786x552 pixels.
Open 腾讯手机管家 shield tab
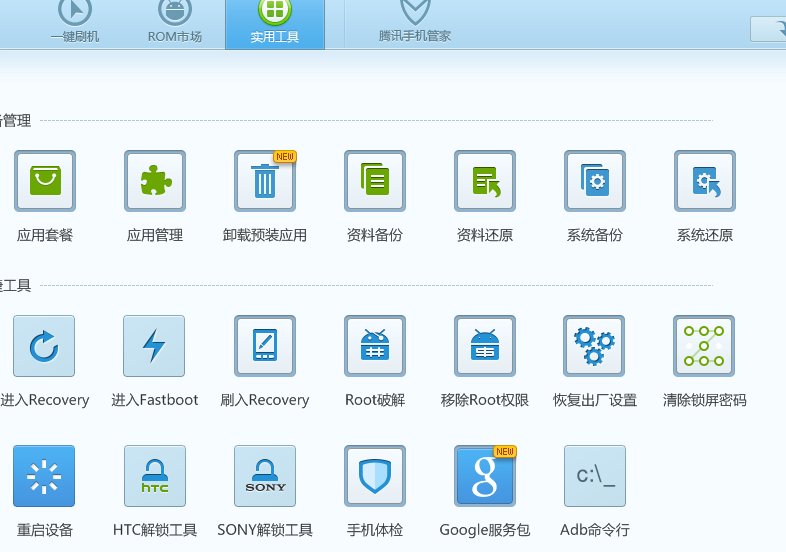click(414, 24)
